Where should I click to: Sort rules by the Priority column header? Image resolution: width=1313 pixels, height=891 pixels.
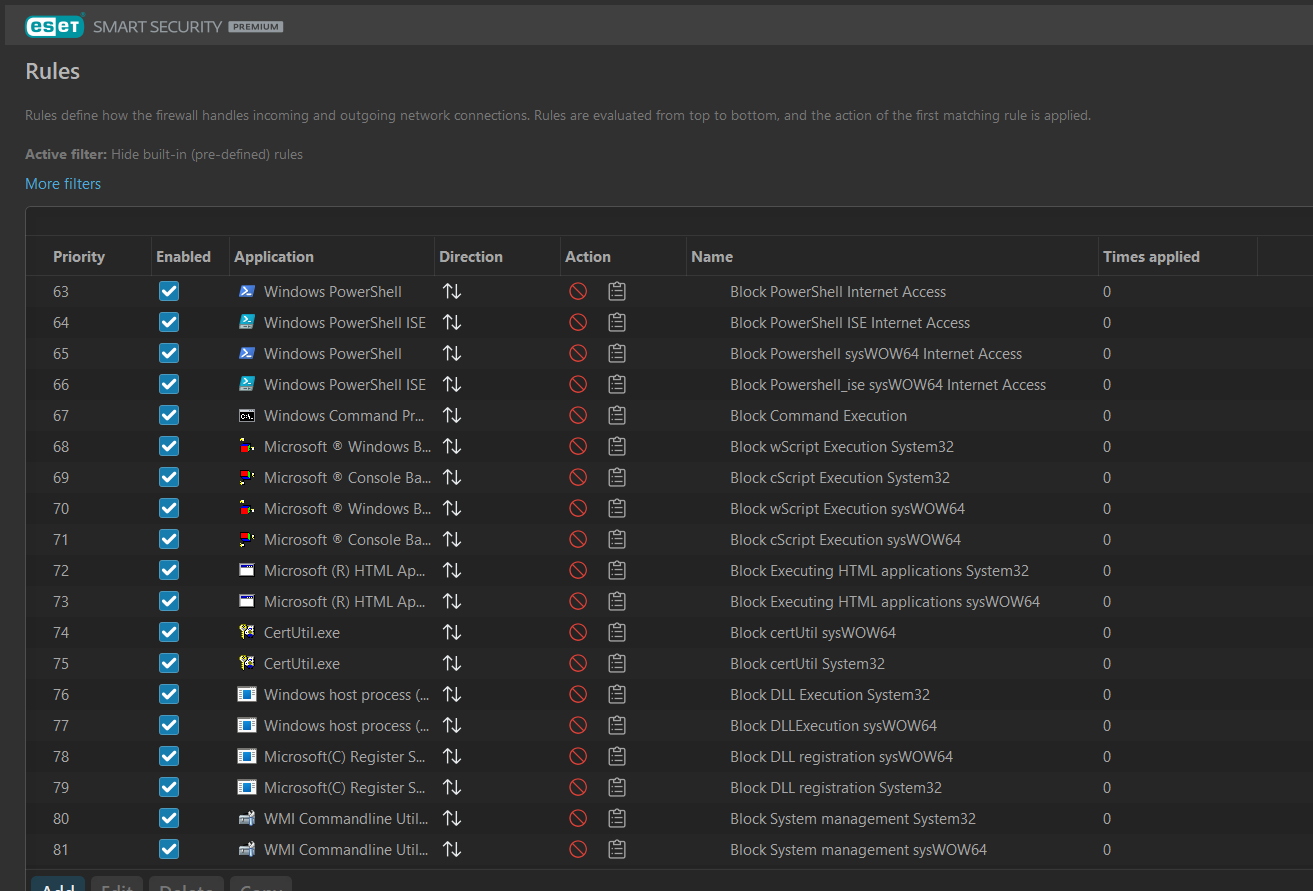(x=79, y=257)
